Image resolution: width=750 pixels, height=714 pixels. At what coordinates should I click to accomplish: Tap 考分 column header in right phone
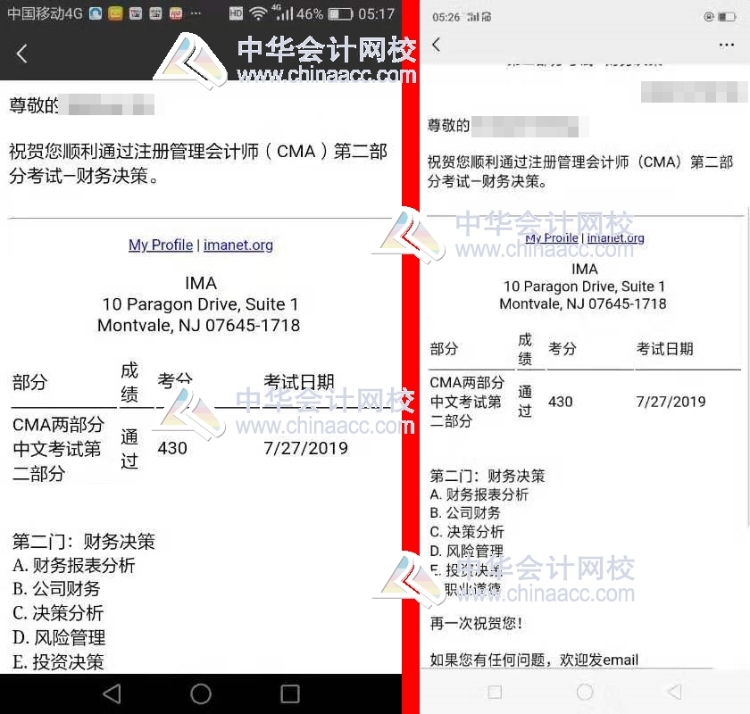click(562, 349)
